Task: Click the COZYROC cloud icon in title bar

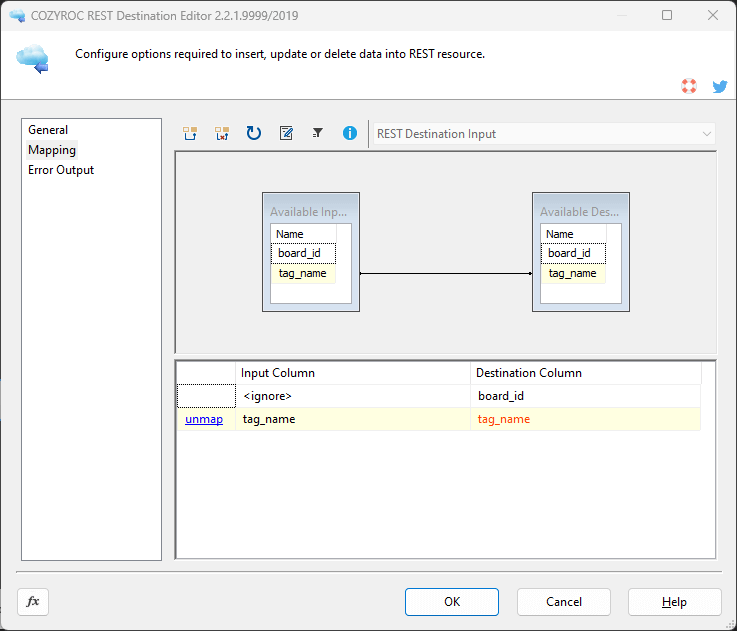Action: point(17,16)
